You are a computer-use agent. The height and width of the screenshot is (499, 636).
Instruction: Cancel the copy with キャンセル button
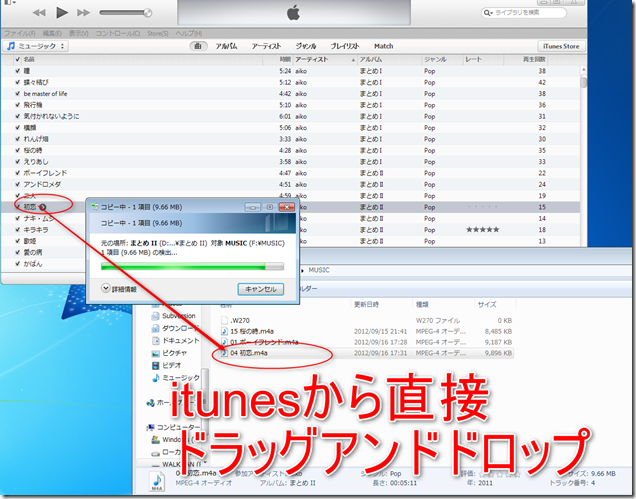point(261,288)
